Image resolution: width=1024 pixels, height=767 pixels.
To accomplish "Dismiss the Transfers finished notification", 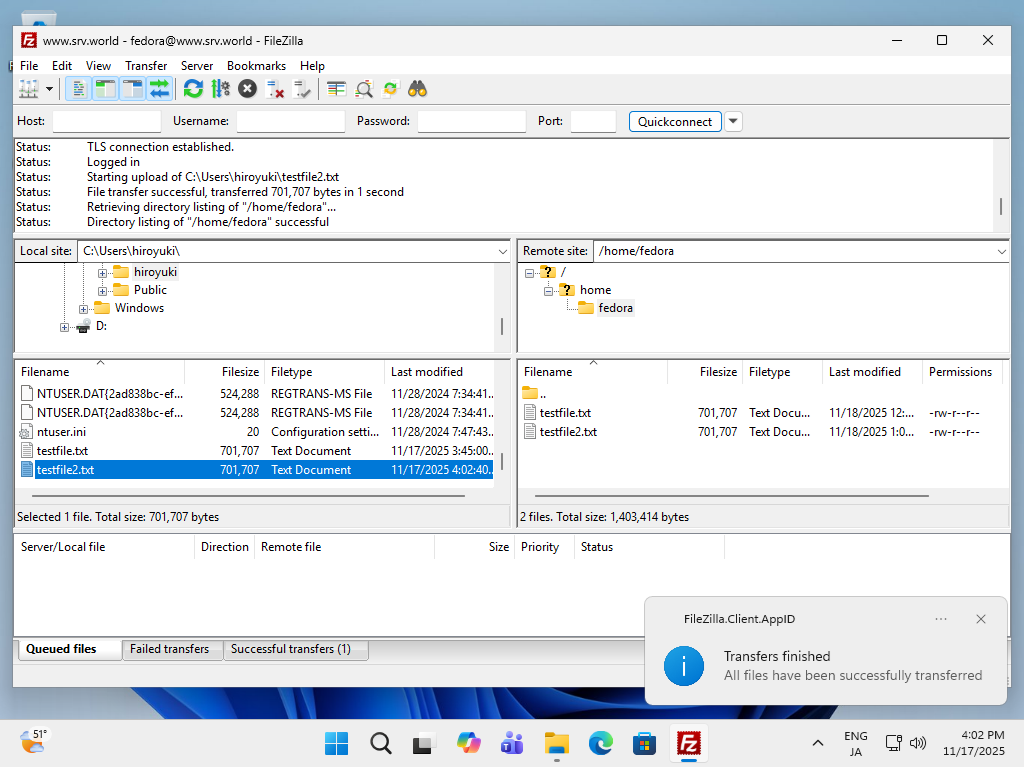I will point(981,619).
